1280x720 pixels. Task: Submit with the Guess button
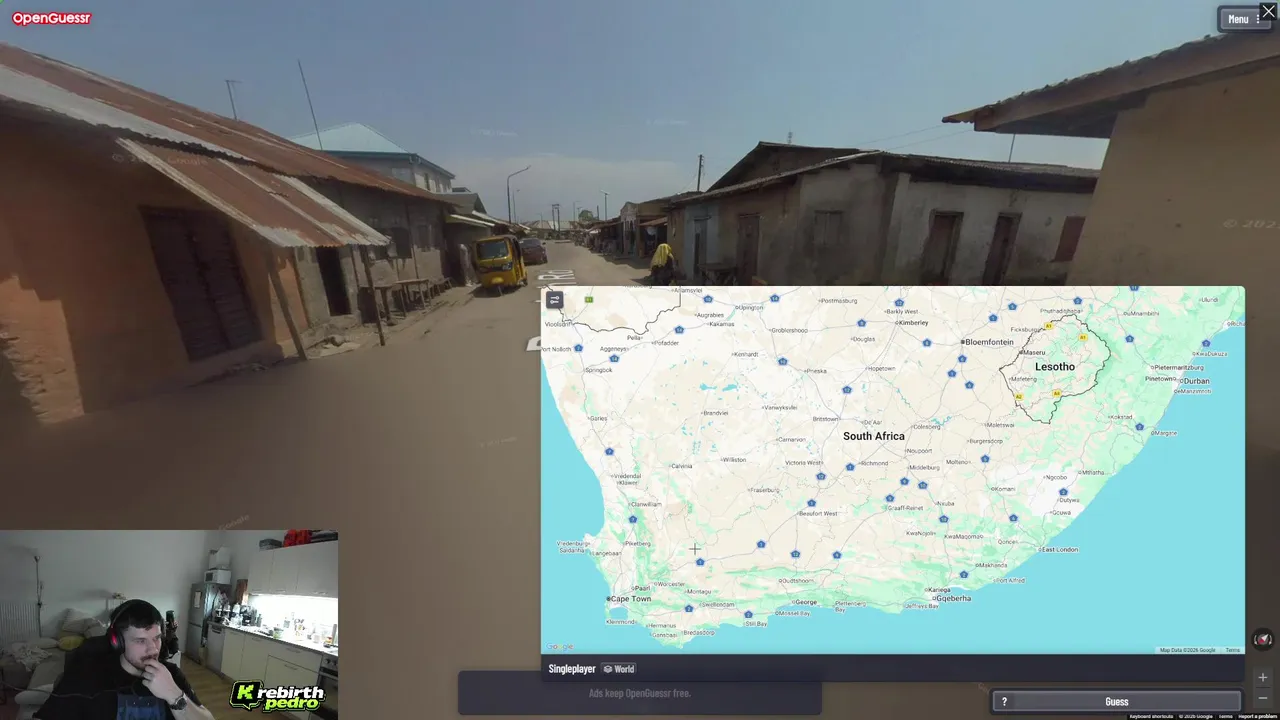[1116, 701]
